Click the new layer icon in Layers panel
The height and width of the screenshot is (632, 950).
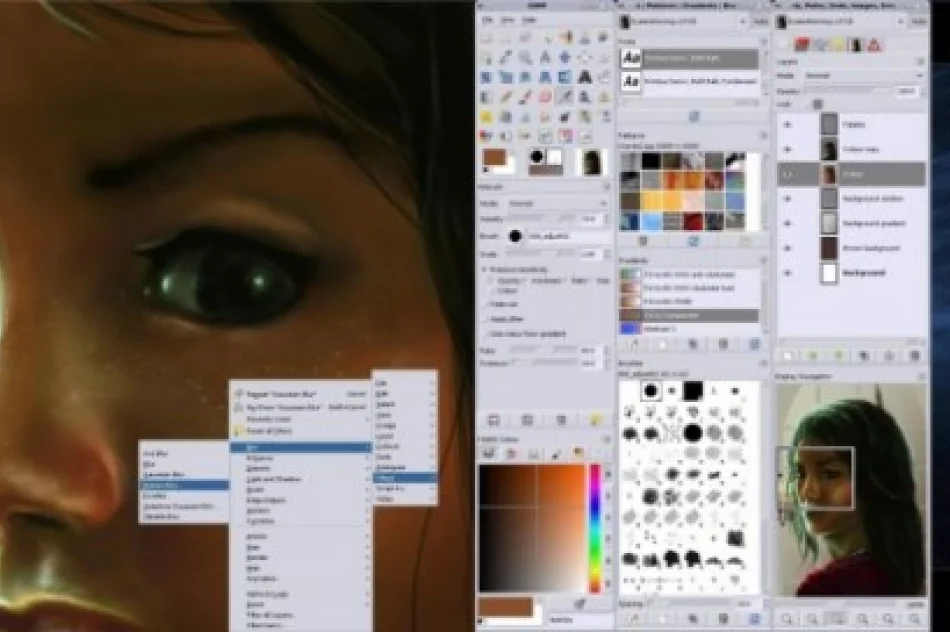(788, 354)
